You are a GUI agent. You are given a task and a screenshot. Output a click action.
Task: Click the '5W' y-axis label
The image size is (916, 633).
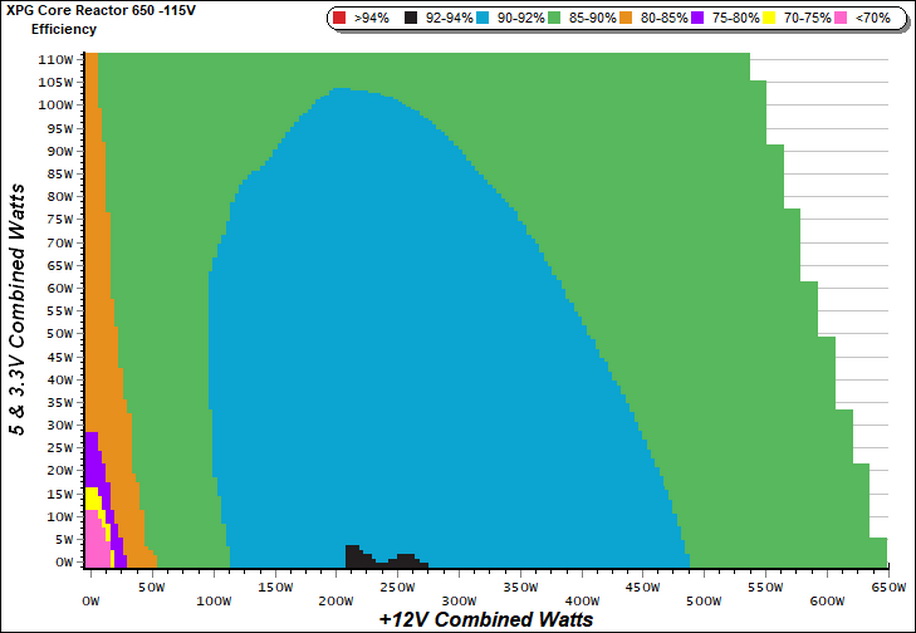(x=63, y=540)
